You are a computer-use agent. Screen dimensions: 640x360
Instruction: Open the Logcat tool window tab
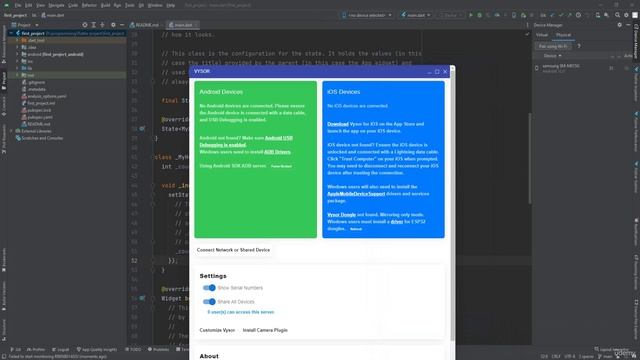(61, 349)
